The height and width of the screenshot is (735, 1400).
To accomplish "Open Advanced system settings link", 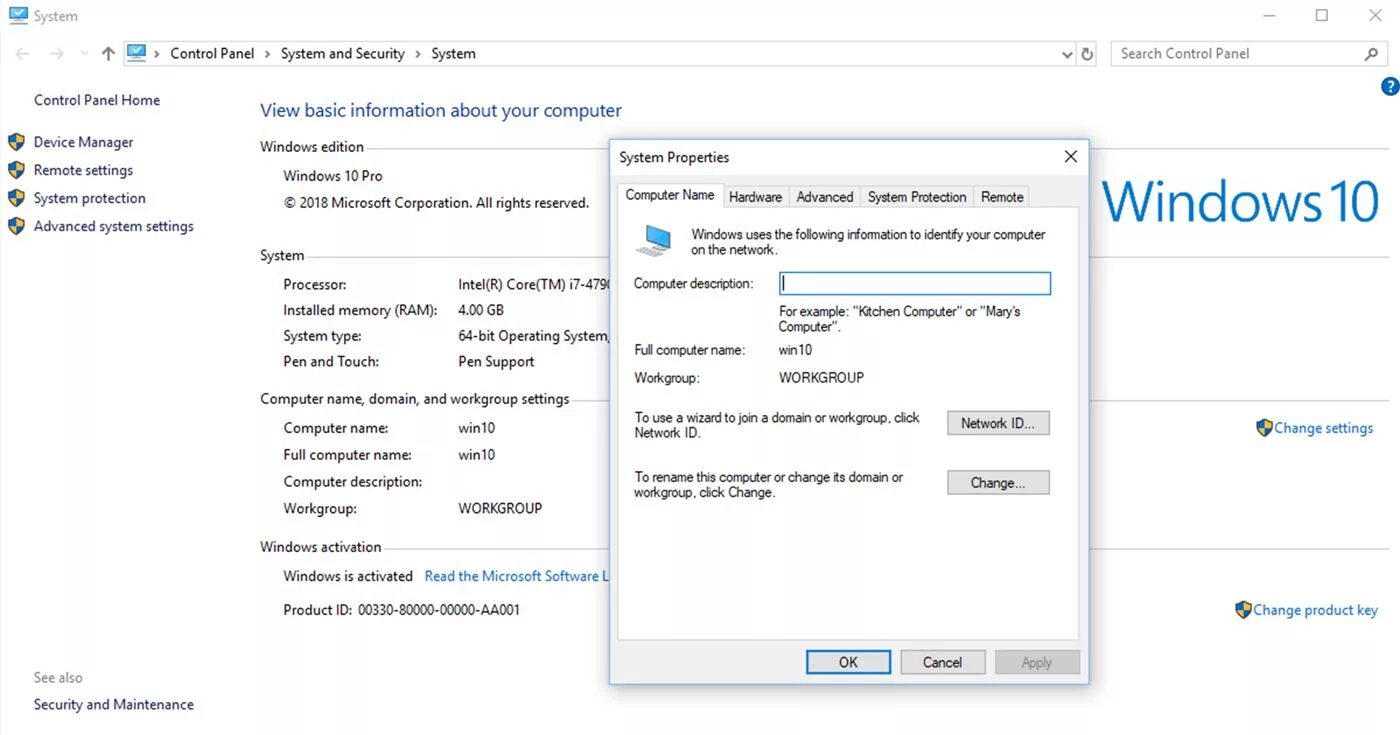I will click(113, 226).
